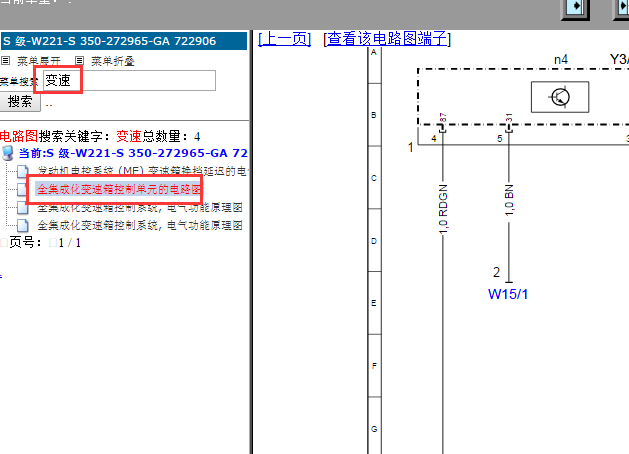Click the menu search field containing 变速
This screenshot has width=629, height=454.
click(x=129, y=81)
